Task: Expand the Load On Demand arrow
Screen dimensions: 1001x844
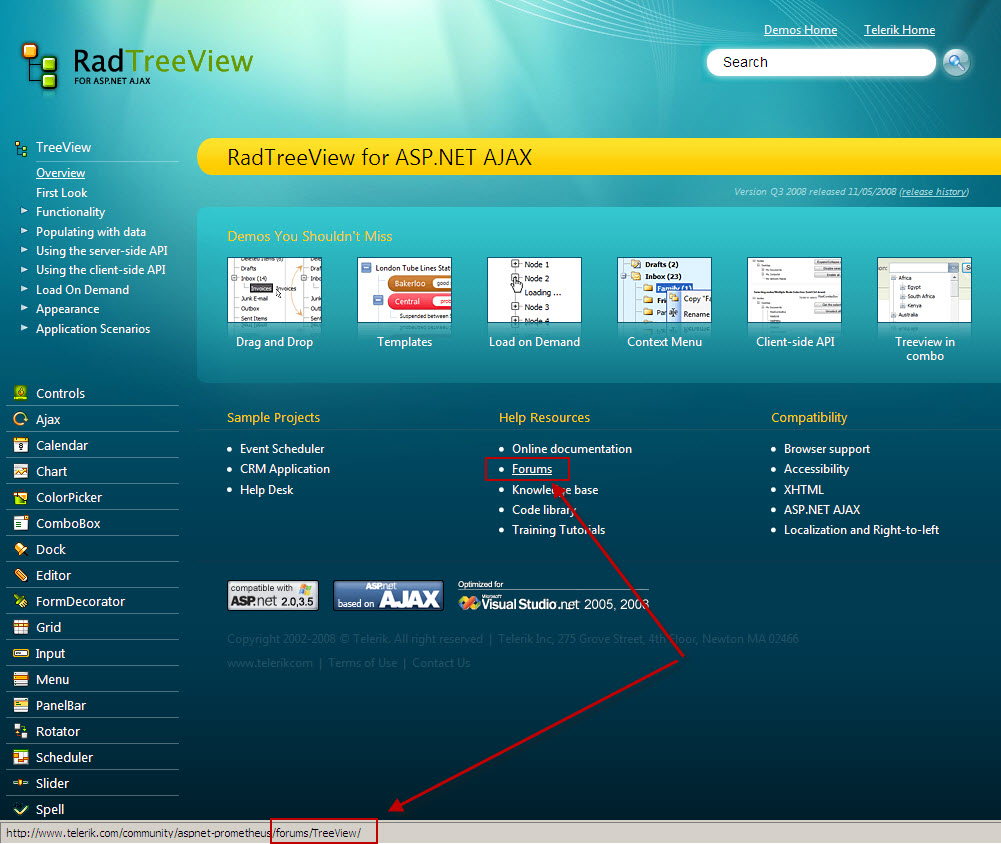Action: (24, 289)
